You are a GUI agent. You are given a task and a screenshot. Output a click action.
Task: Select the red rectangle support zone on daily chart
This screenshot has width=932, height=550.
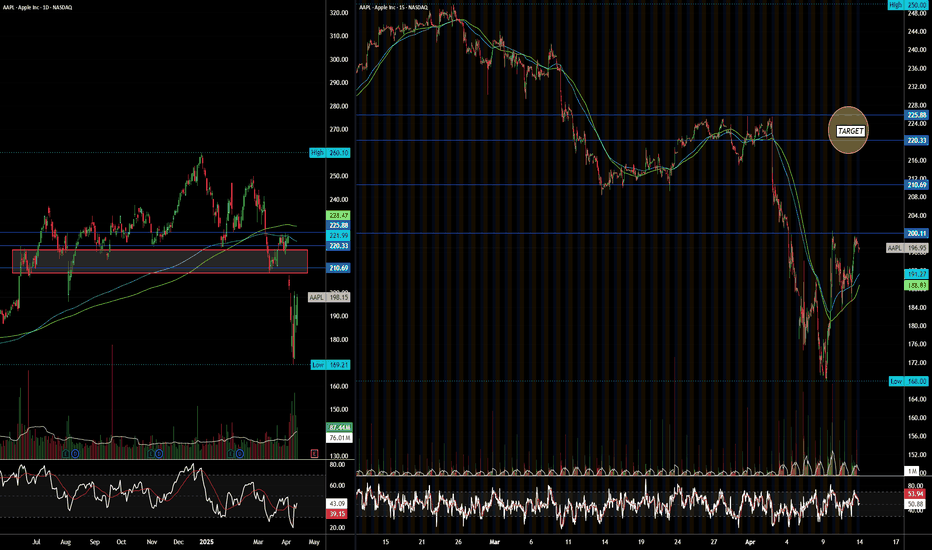tap(160, 261)
